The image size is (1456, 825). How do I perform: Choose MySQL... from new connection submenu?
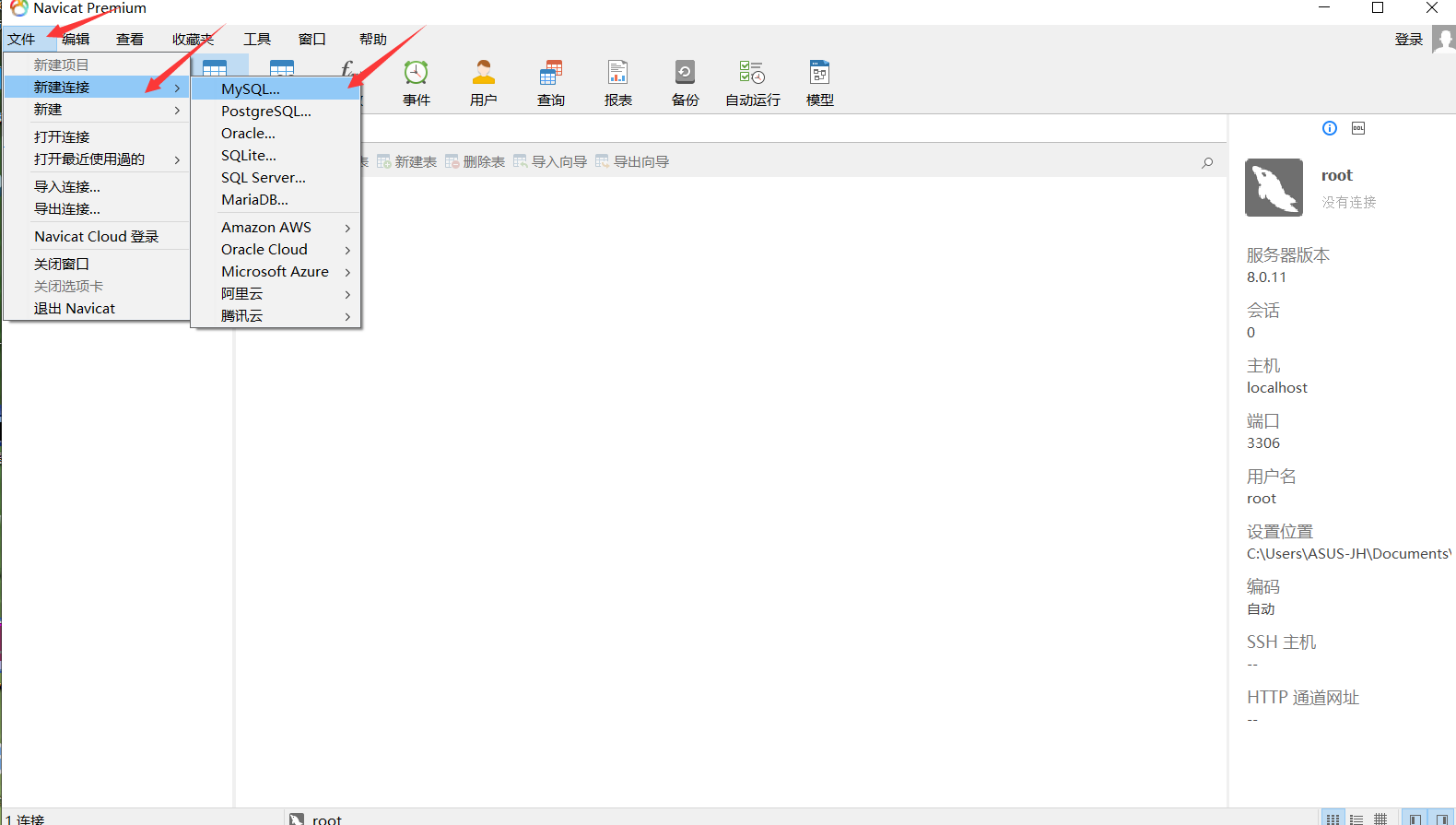(276, 89)
